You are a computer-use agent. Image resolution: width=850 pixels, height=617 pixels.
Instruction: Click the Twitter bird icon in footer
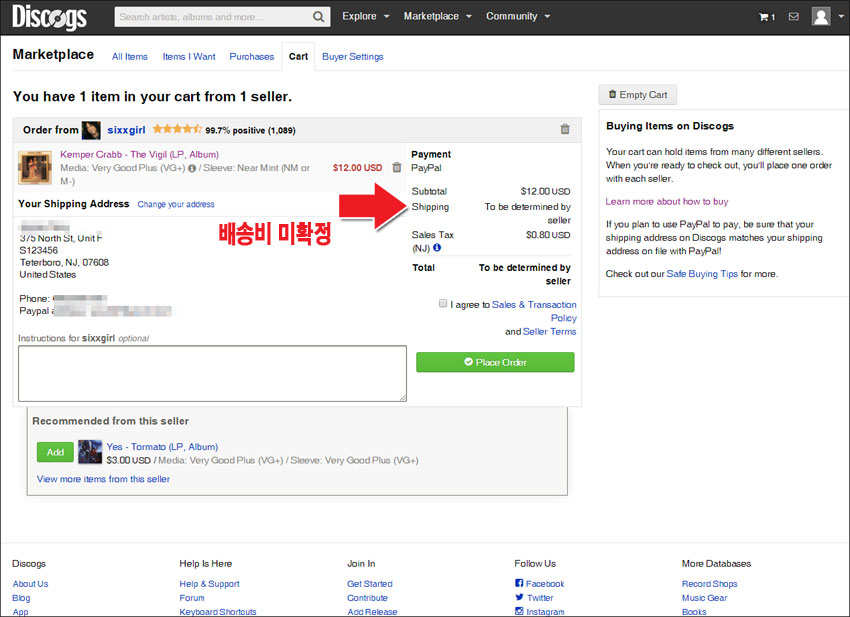tap(519, 597)
